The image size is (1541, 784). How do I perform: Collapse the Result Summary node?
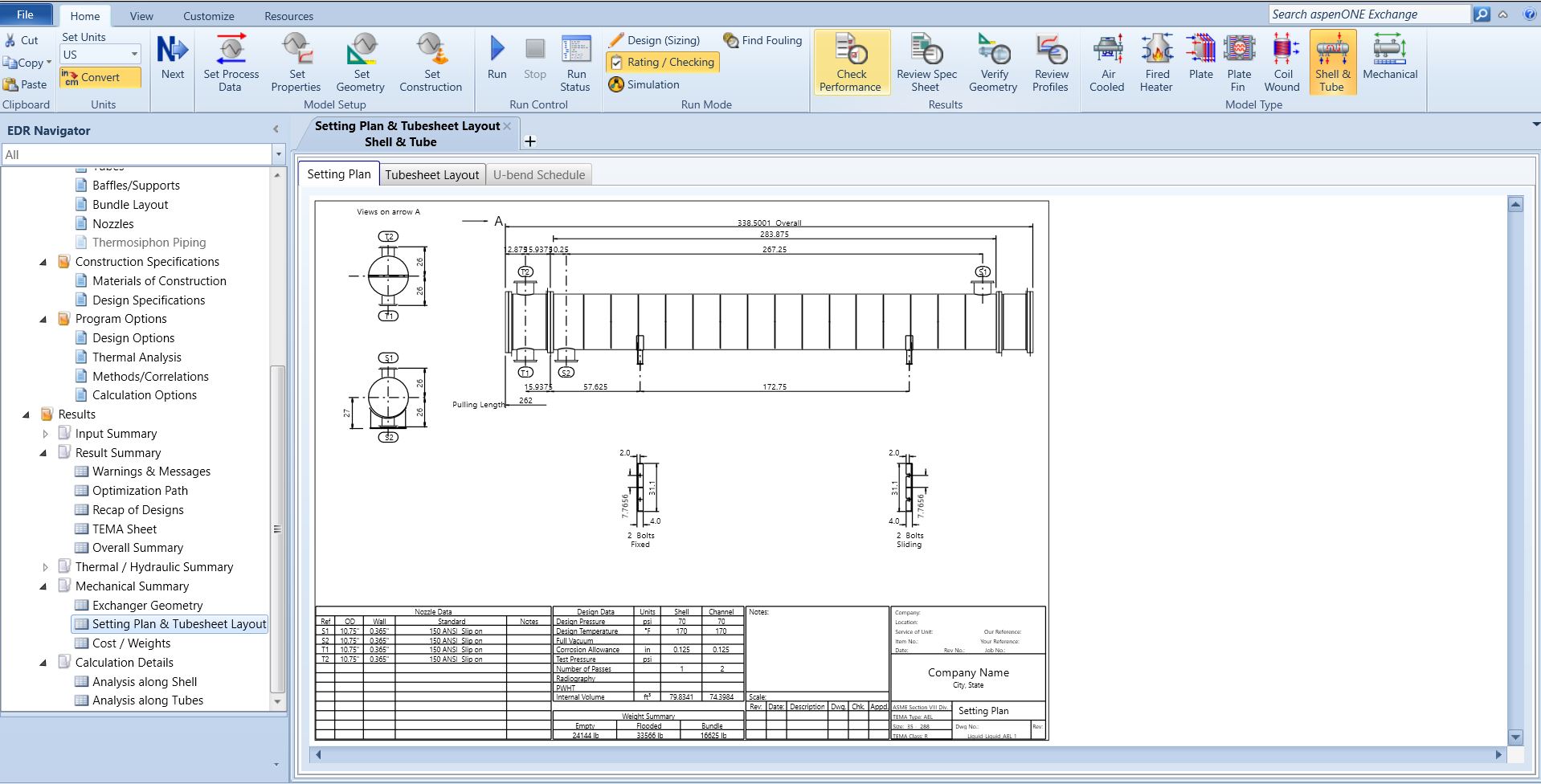pos(43,453)
